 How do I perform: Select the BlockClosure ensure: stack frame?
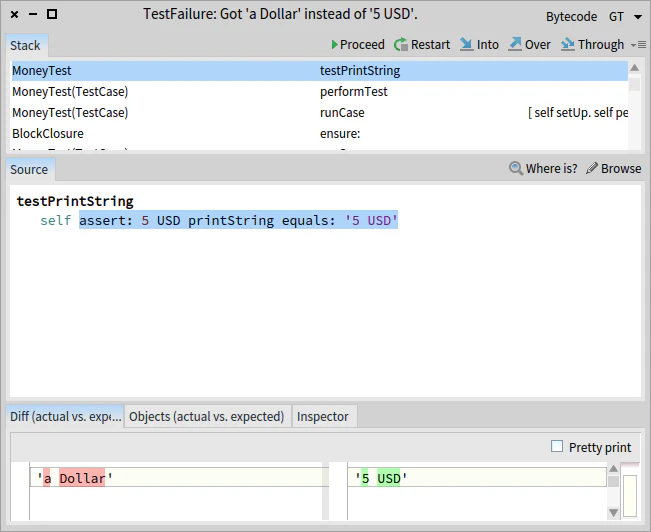click(x=319, y=134)
